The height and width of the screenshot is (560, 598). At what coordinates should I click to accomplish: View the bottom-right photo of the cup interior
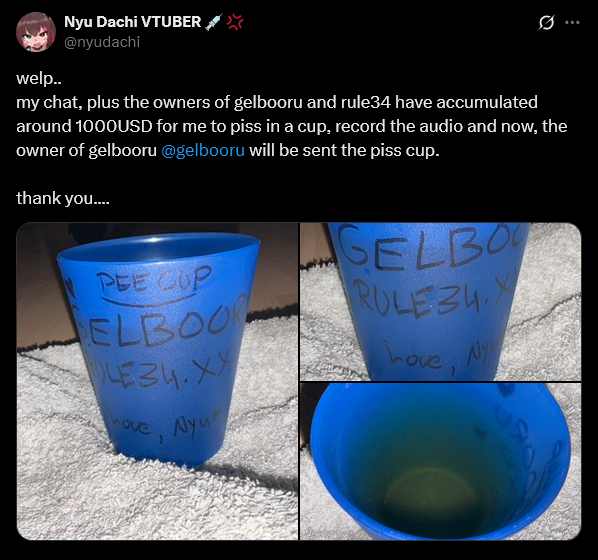(x=440, y=461)
